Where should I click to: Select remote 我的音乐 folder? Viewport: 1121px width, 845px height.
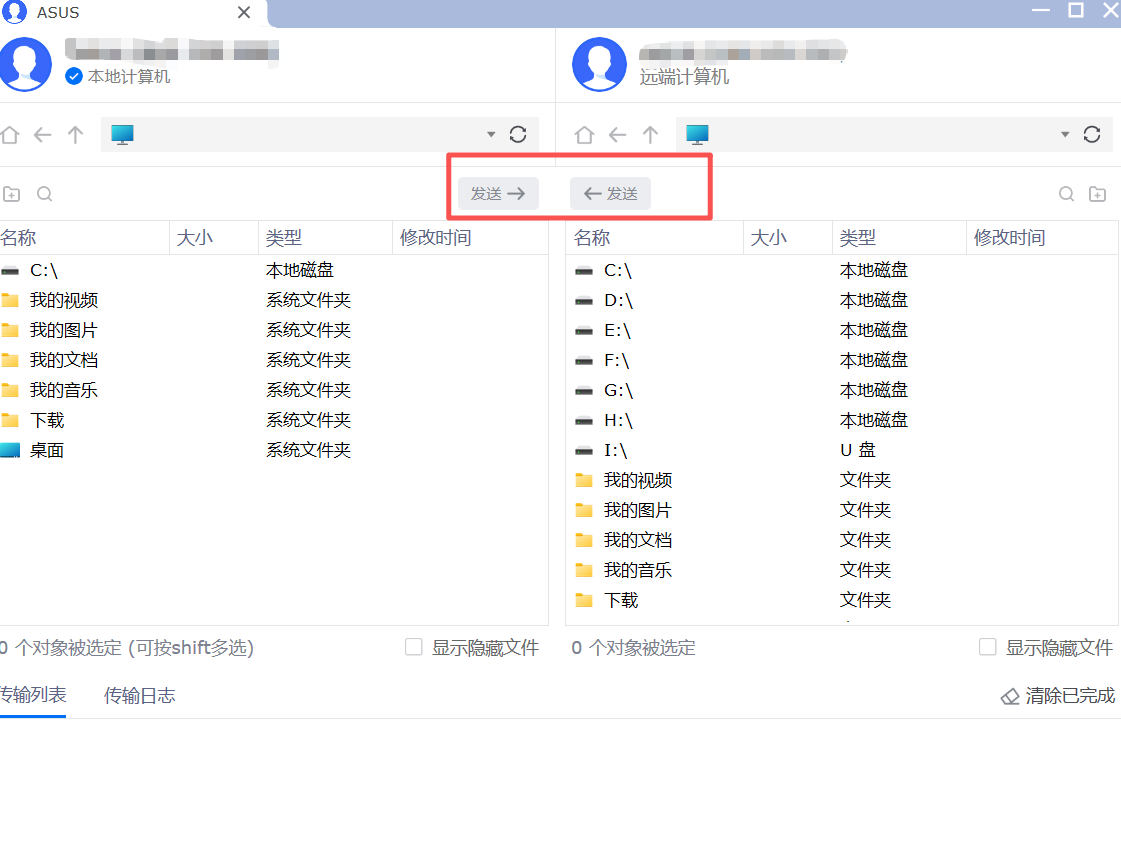842,570
